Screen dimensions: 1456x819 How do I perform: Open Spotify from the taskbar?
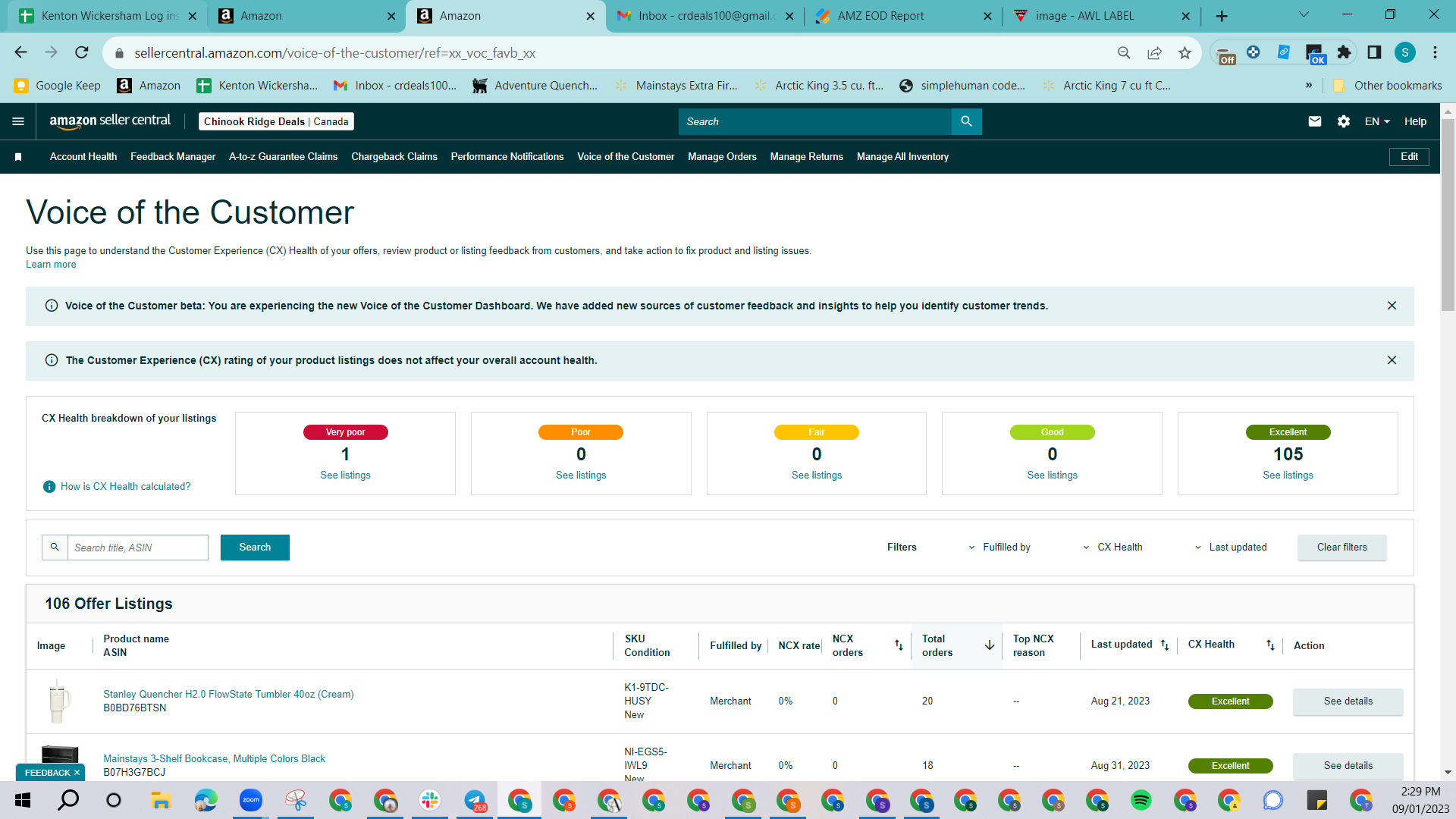click(1141, 800)
